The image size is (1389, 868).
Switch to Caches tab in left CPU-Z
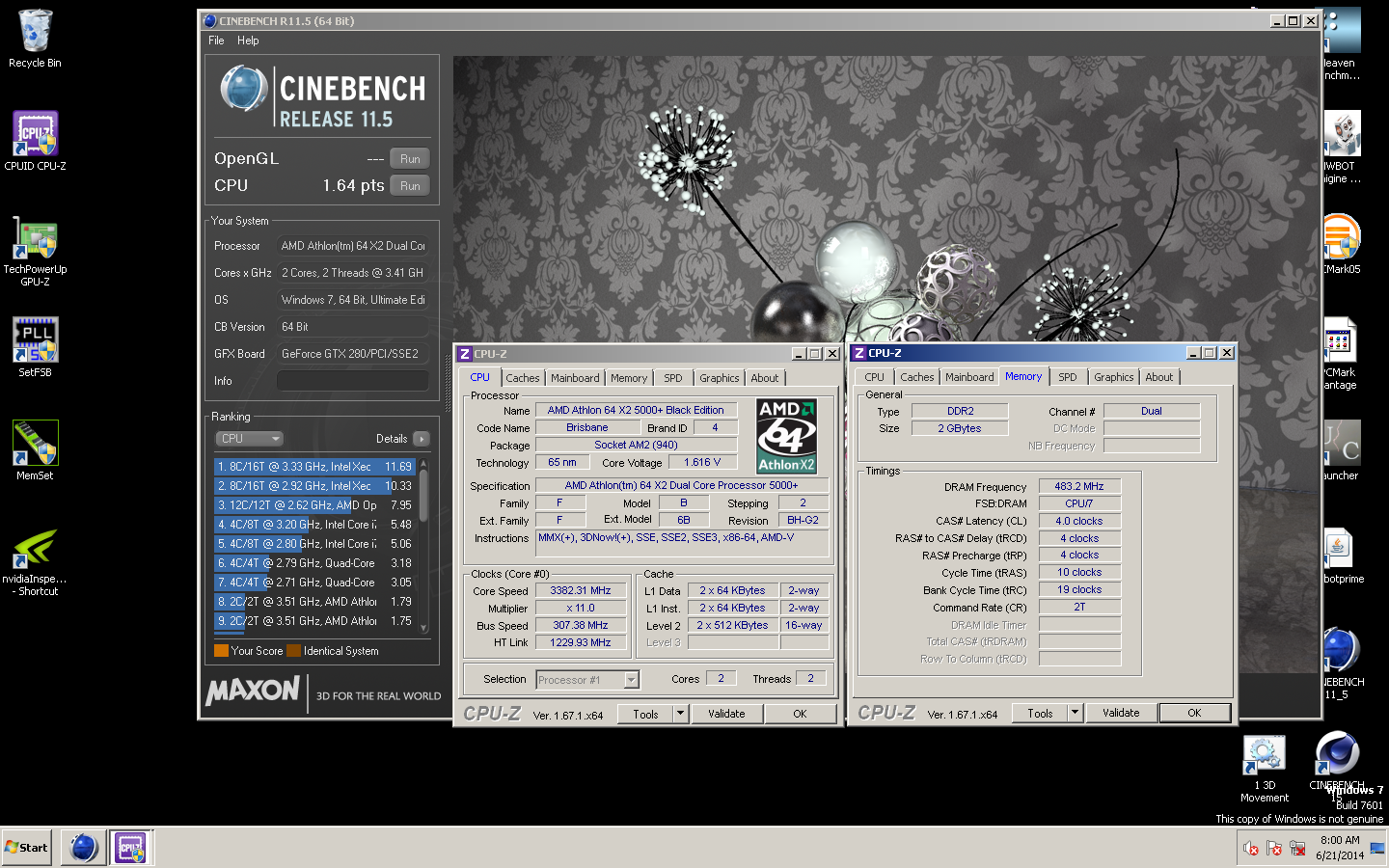523,378
